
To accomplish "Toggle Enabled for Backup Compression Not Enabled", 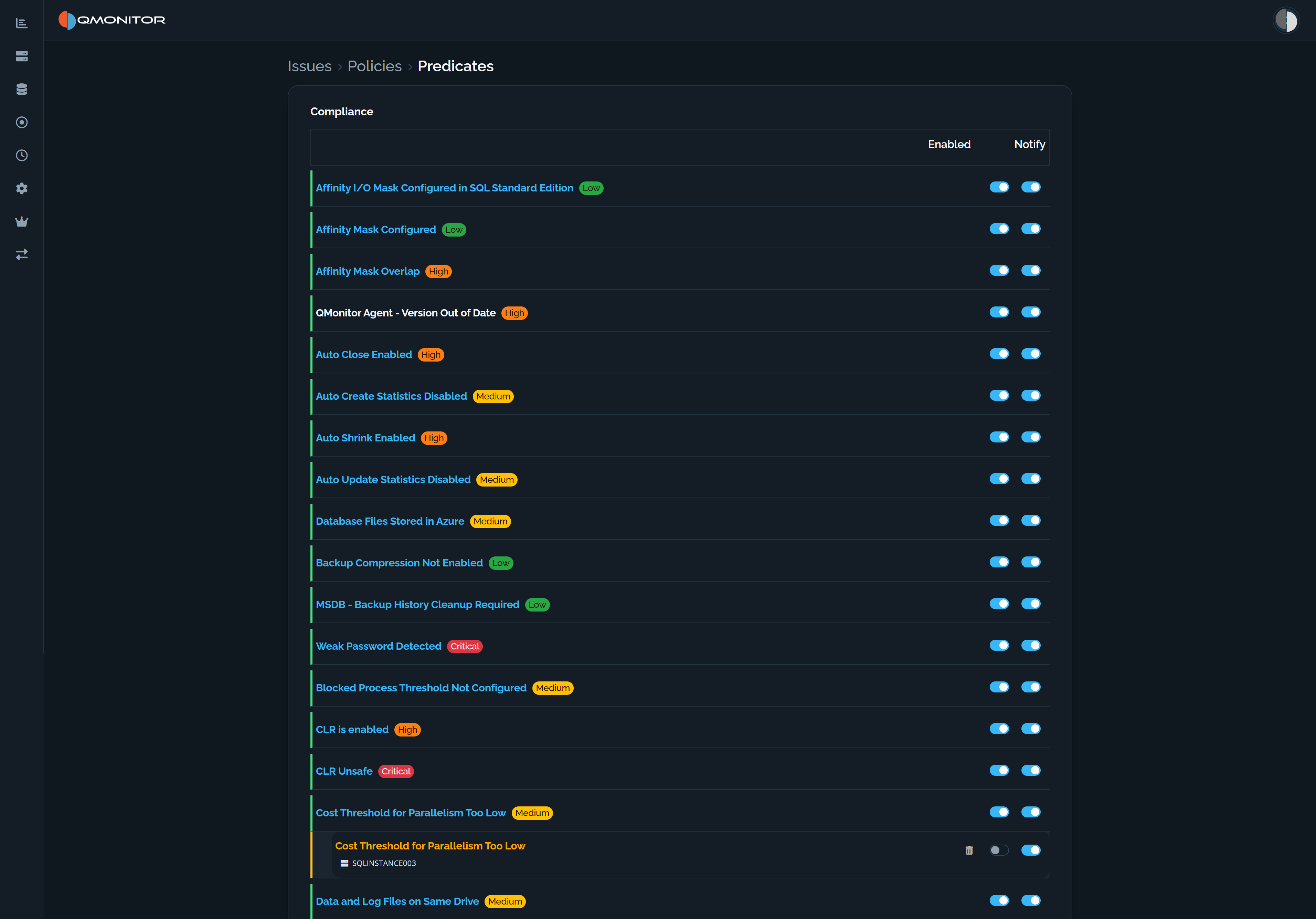I will coord(999,562).
